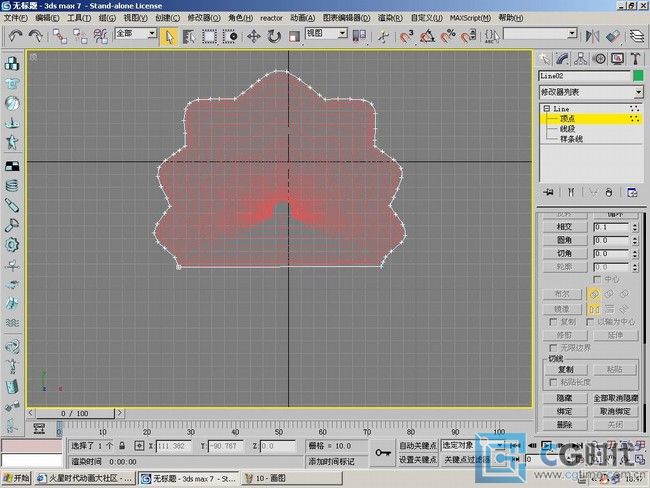Click the 隐藏 hide button
650x488 pixels.
tap(565, 398)
